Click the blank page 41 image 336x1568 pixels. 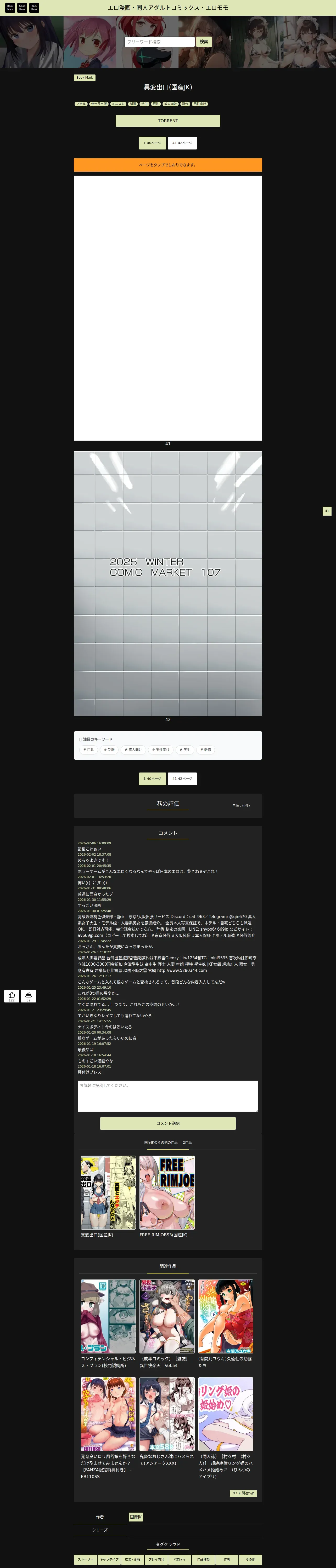pos(168,308)
